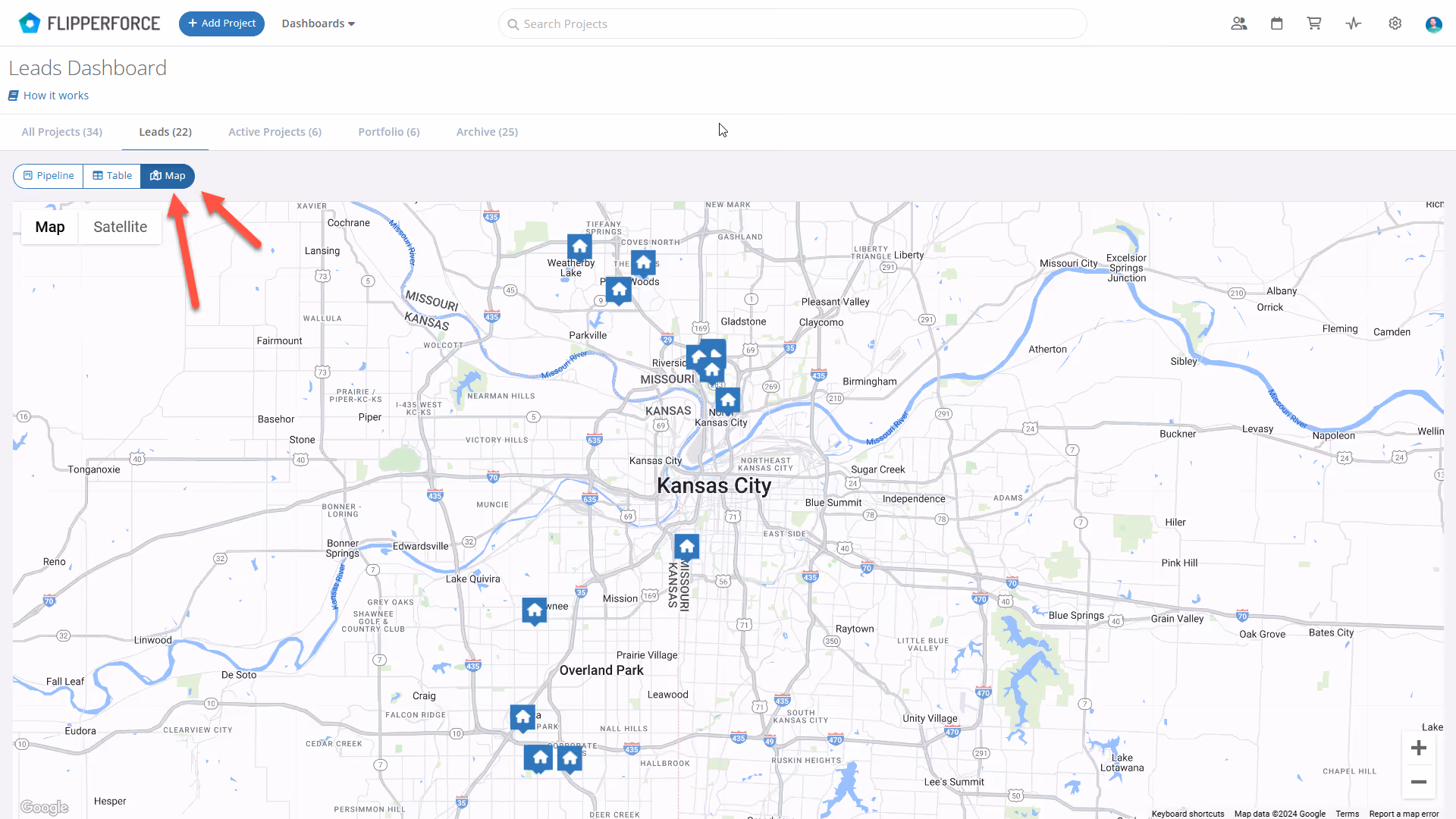Open the shopping cart icon
This screenshot has height=819, width=1456.
click(1314, 24)
